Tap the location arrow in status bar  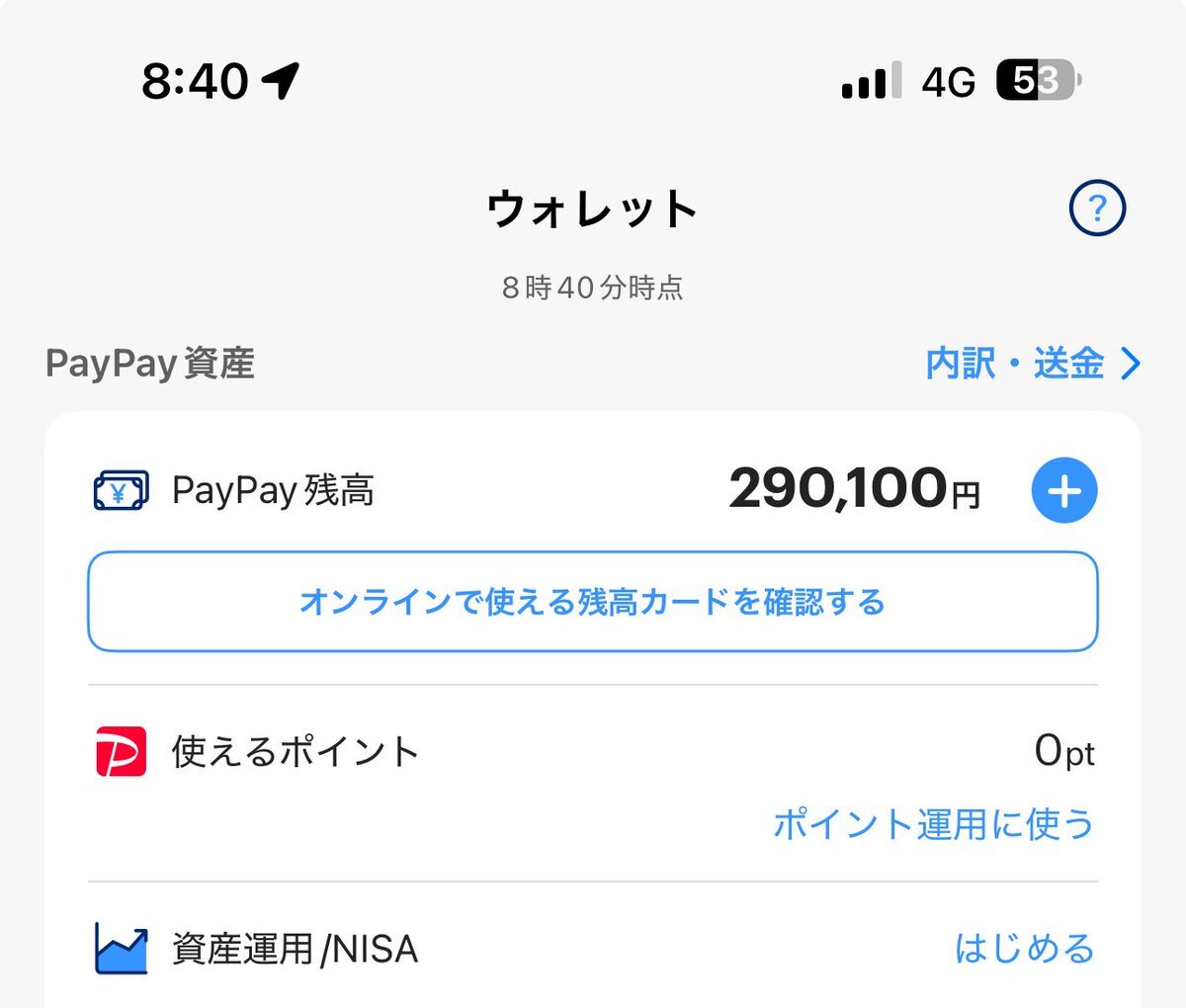point(282,80)
